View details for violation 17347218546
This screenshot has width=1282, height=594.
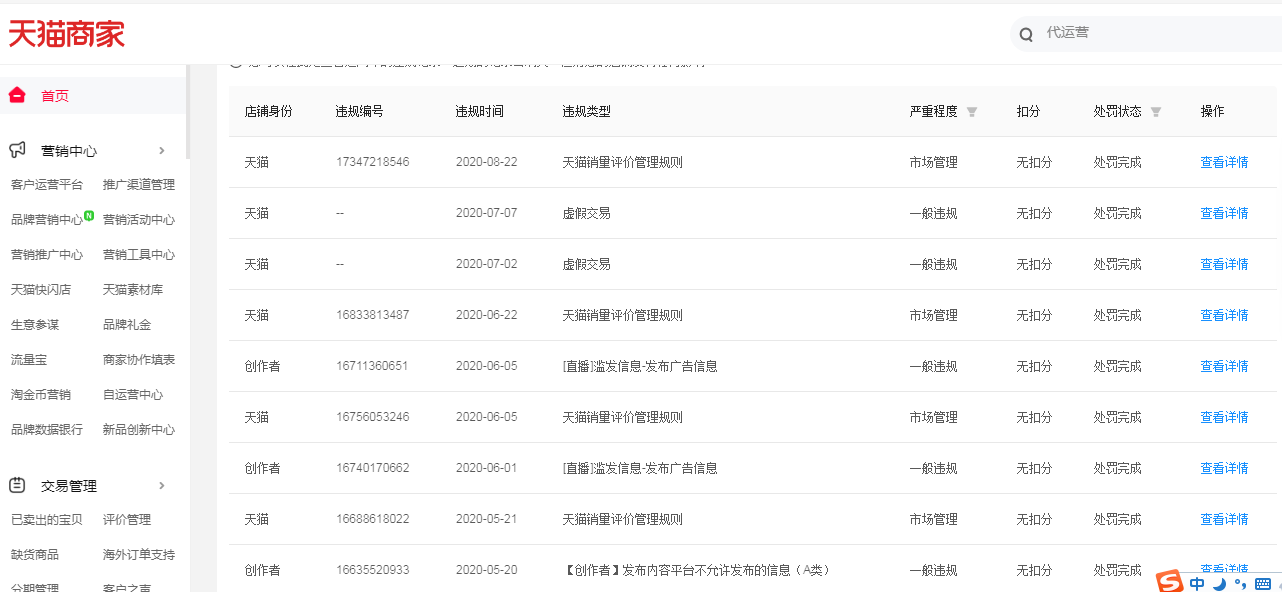(x=1224, y=162)
